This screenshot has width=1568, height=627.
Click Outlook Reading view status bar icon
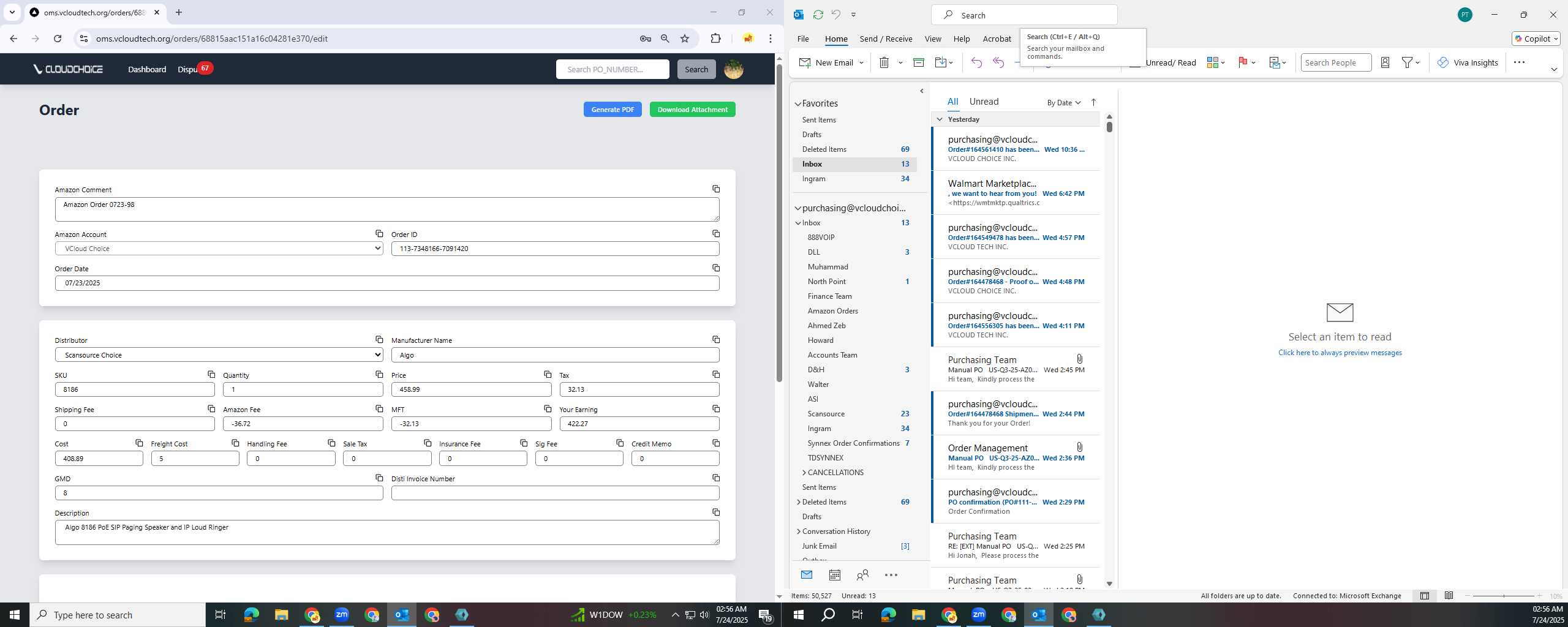(x=1449, y=596)
